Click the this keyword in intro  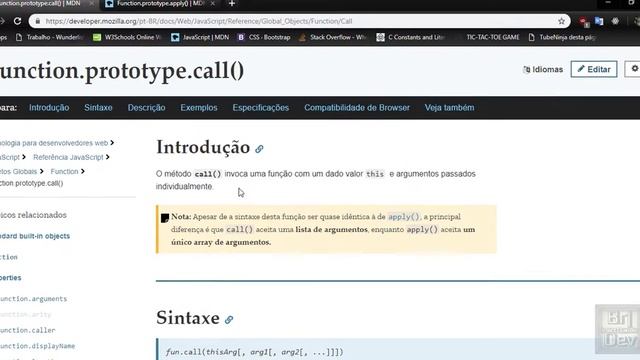pyautogui.click(x=375, y=174)
